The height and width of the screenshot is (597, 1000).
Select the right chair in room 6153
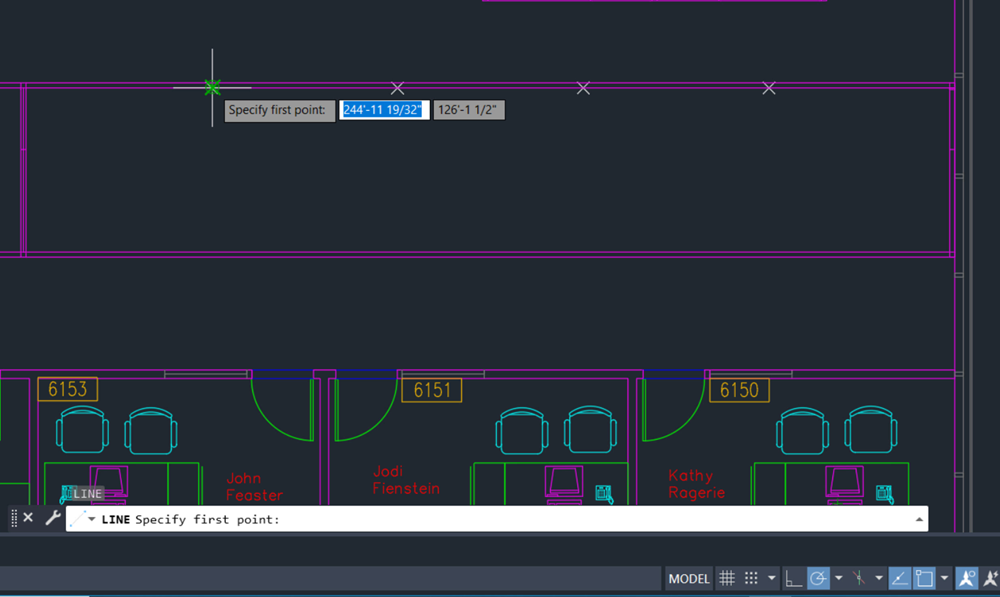151,431
